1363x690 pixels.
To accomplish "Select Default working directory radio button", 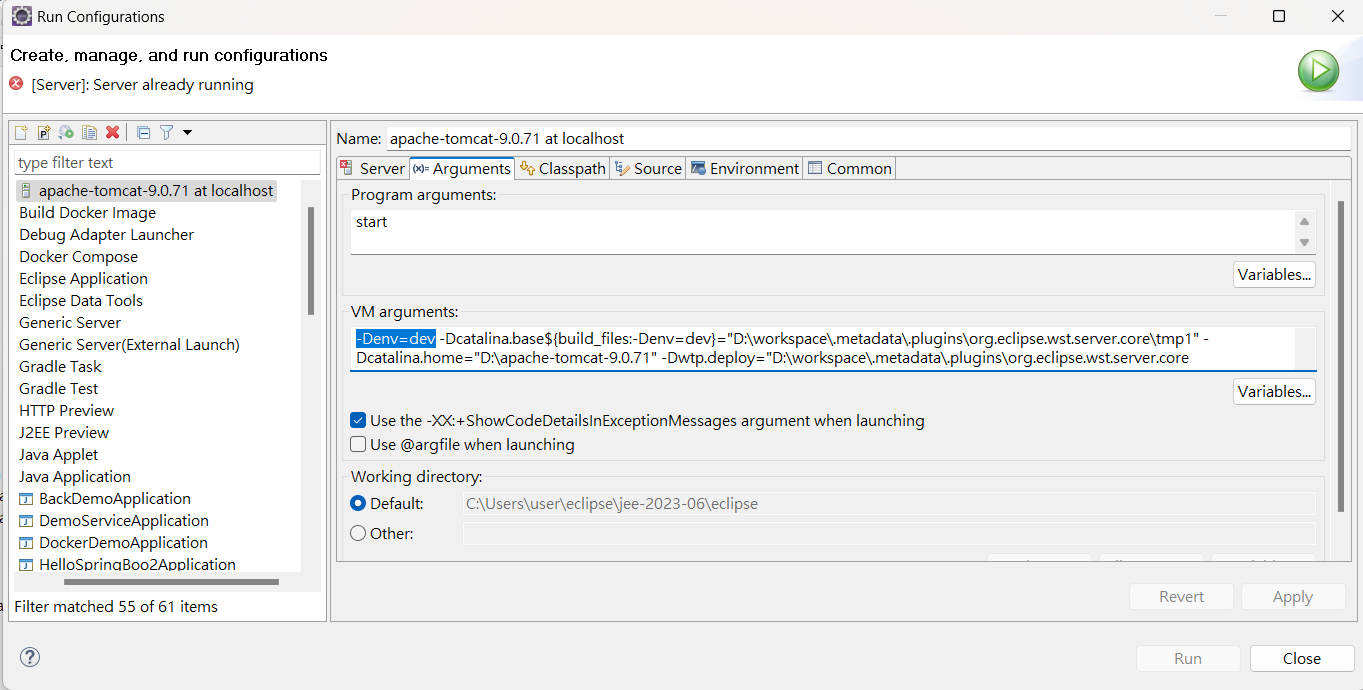I will coord(358,503).
